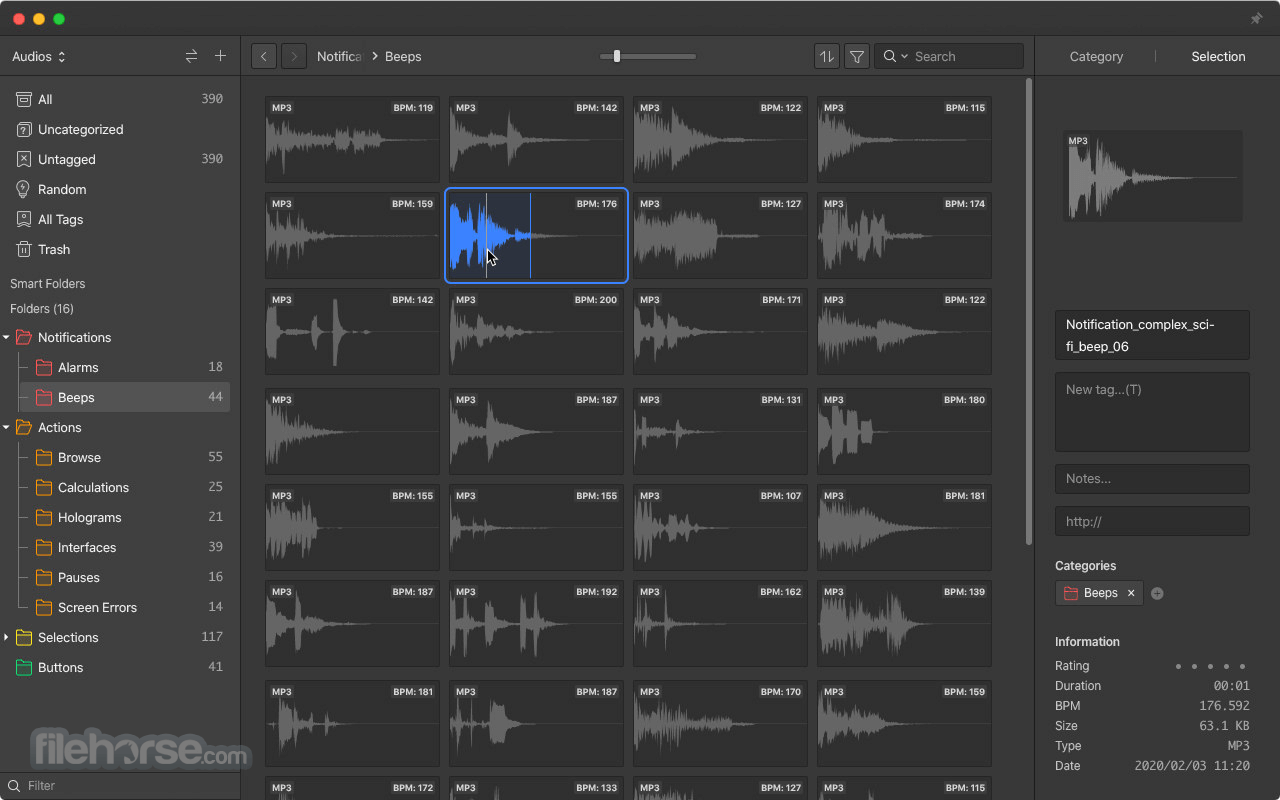Open the Pauses folder
The height and width of the screenshot is (800, 1280).
click(x=125, y=577)
